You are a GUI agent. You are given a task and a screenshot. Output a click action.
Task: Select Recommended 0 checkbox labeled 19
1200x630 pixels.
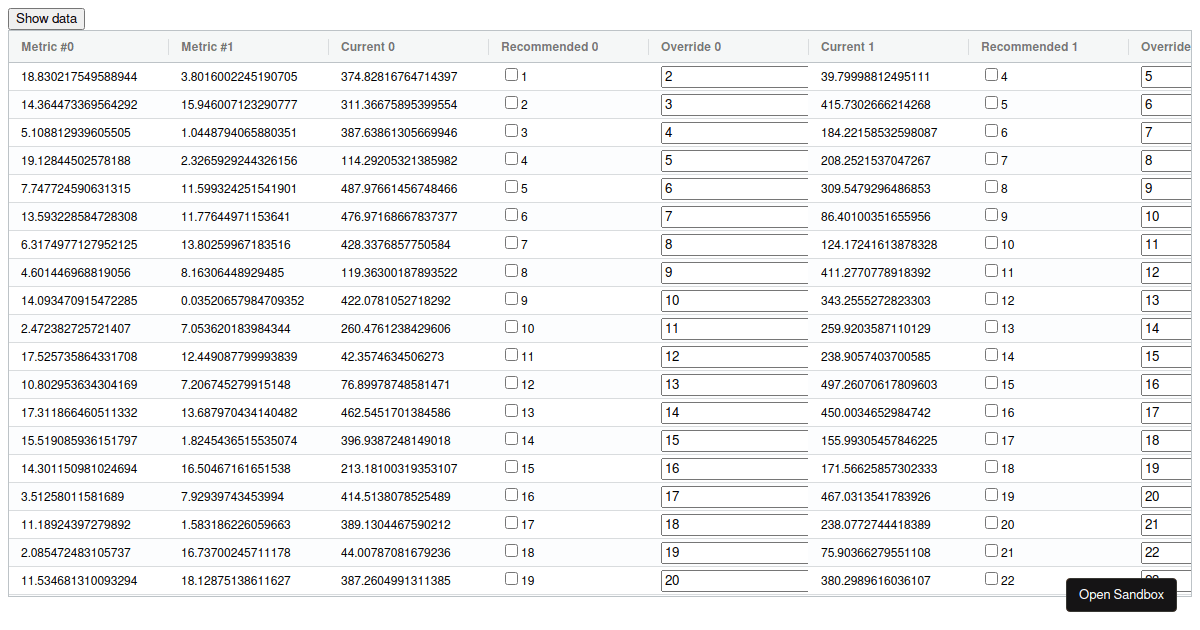512,579
